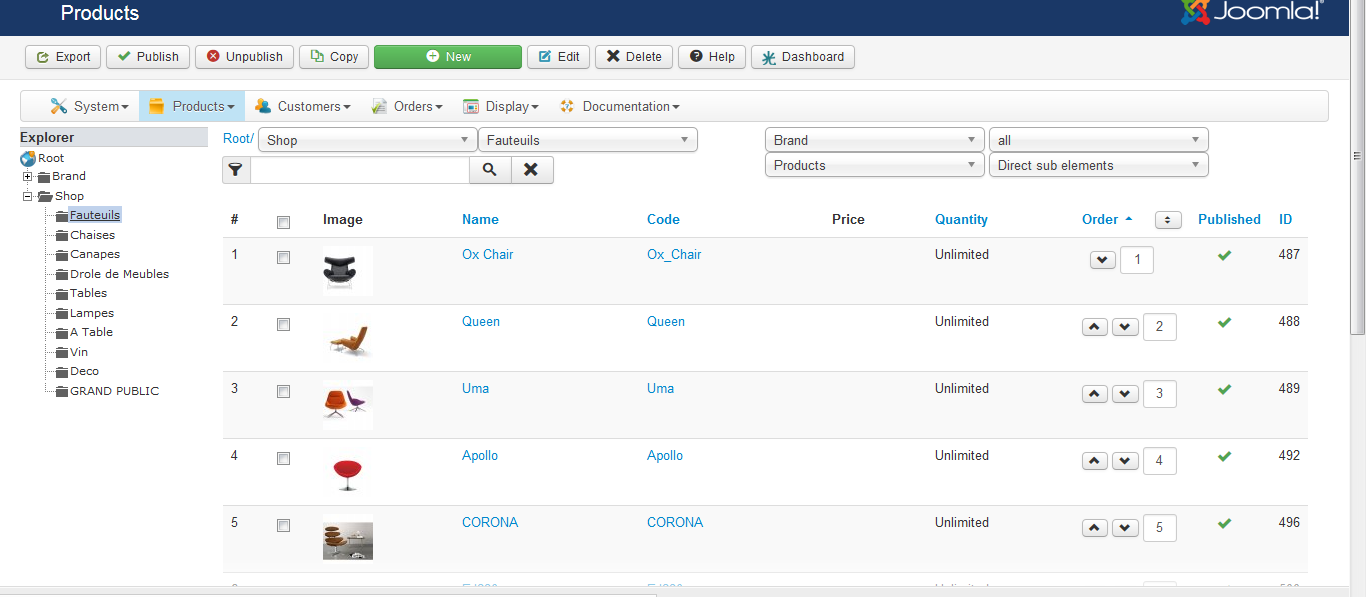Sort the table by Name column
1366x597 pixels.
point(480,219)
